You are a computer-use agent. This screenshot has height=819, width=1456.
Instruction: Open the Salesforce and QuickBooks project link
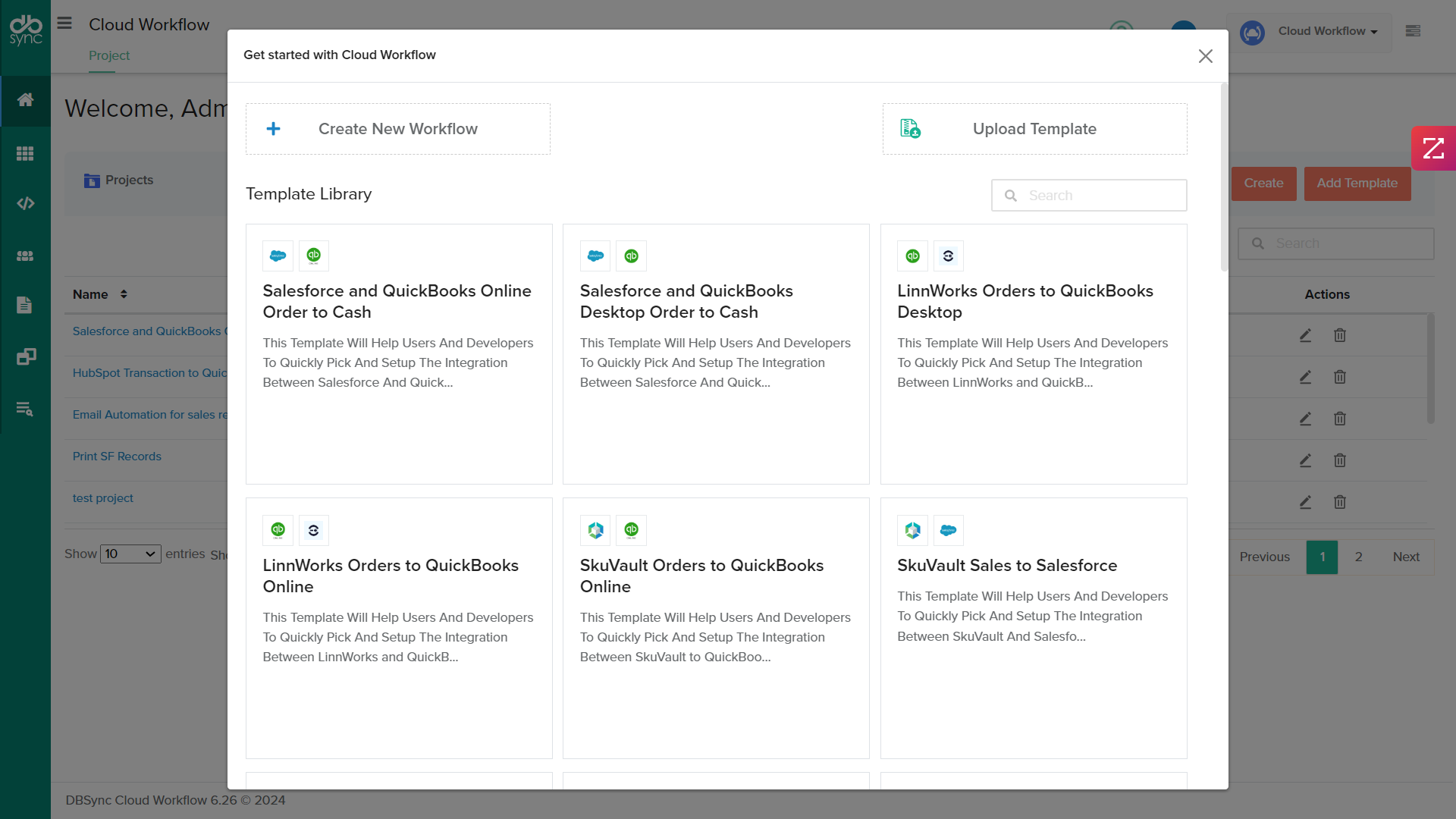coord(150,331)
